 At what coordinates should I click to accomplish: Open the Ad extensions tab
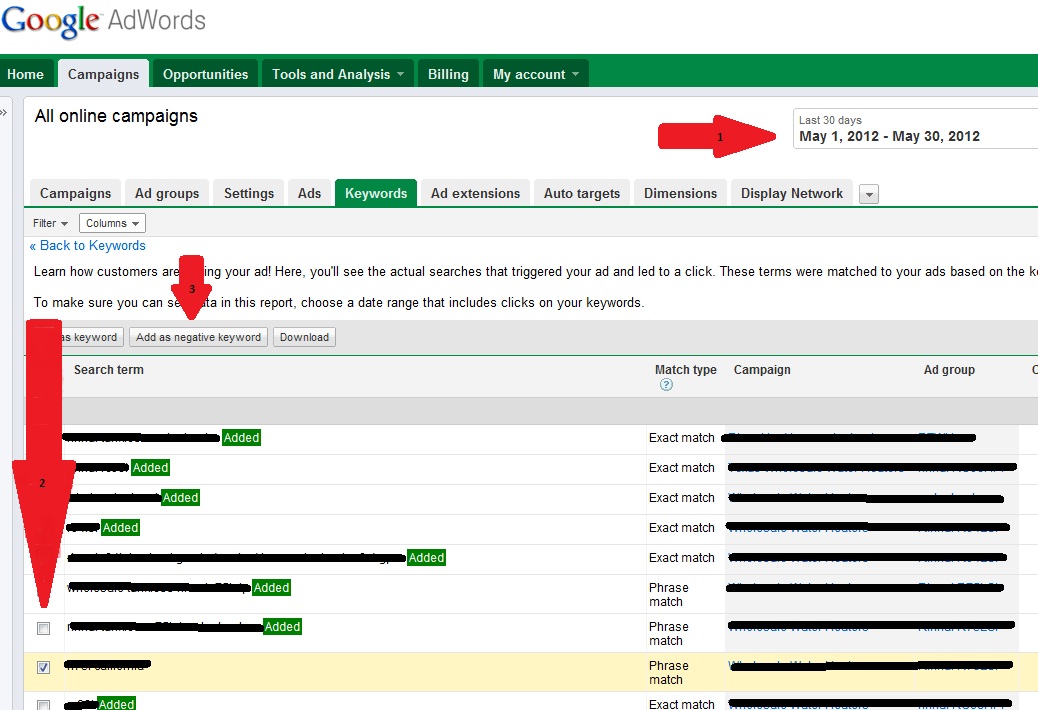pos(475,193)
